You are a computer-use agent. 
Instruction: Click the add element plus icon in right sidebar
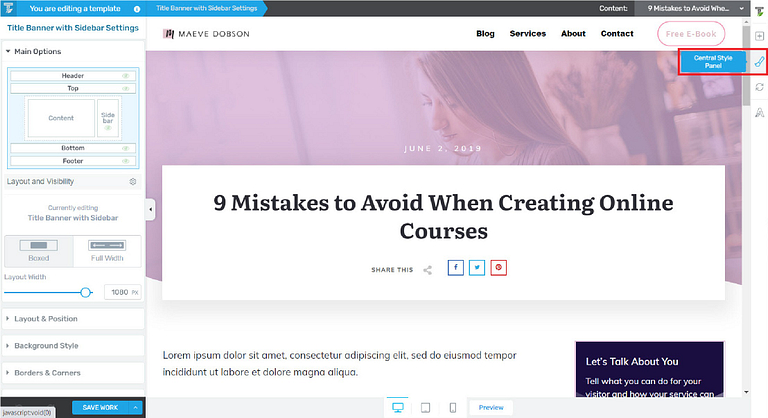[759, 36]
